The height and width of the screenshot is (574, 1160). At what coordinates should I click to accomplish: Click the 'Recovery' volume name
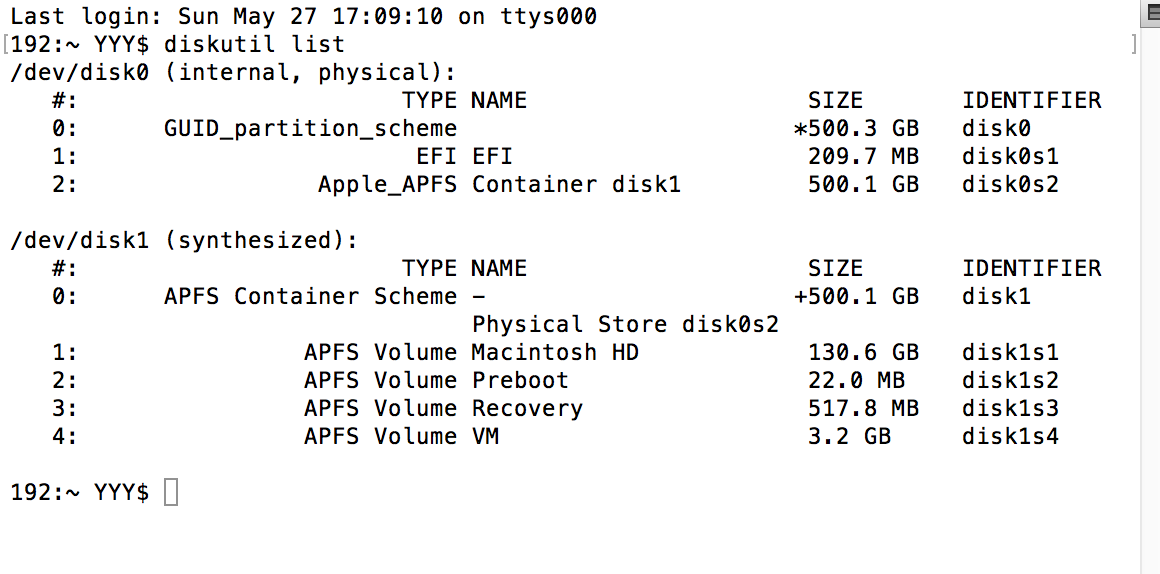tap(527, 409)
